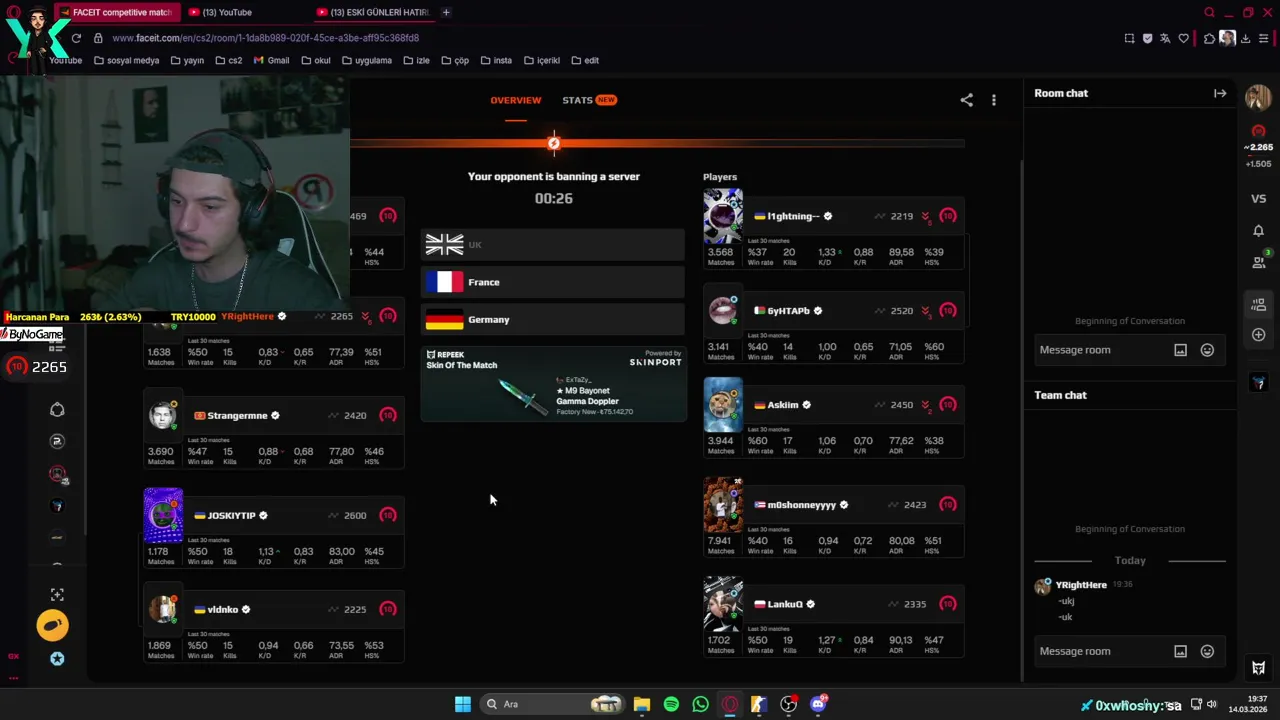Open l1ghtning-- player profile

pyautogui.click(x=793, y=216)
